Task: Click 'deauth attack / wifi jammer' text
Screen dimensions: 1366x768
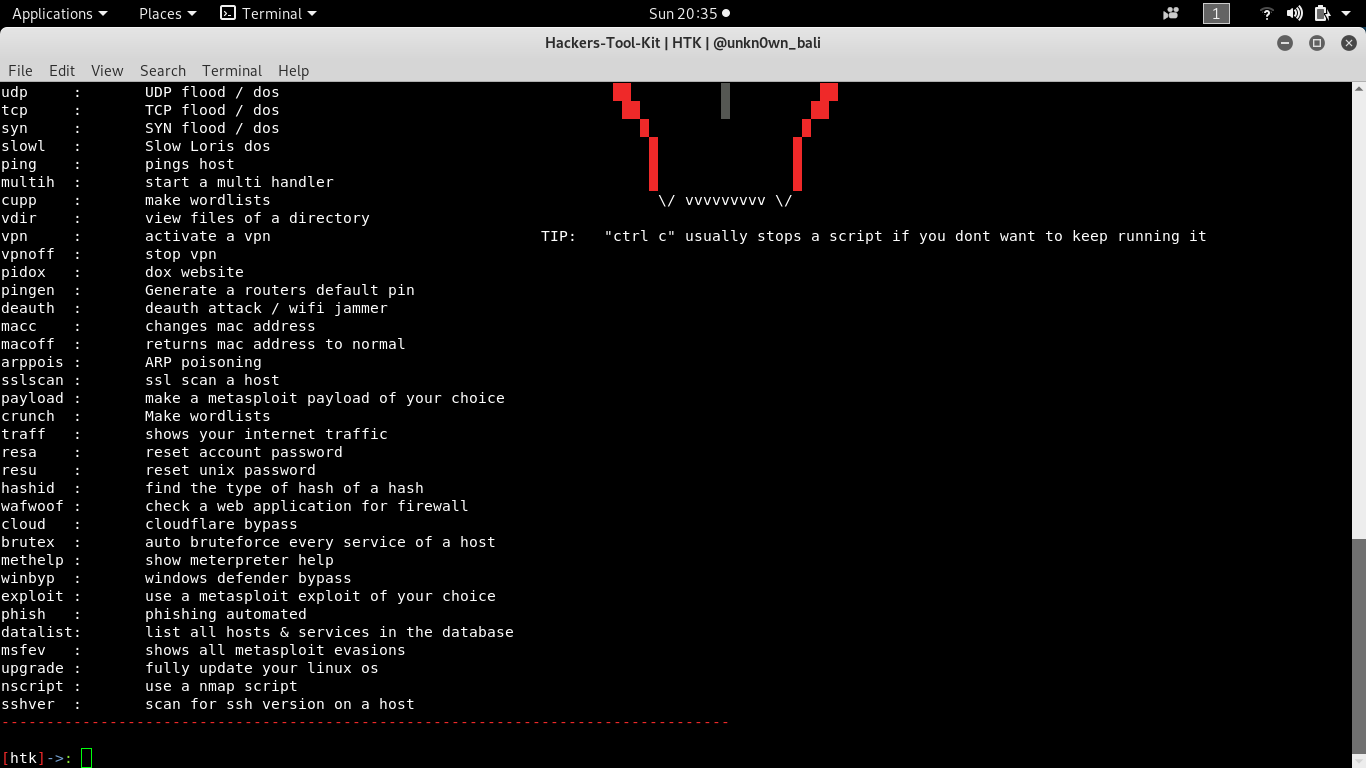Action: 266,308
